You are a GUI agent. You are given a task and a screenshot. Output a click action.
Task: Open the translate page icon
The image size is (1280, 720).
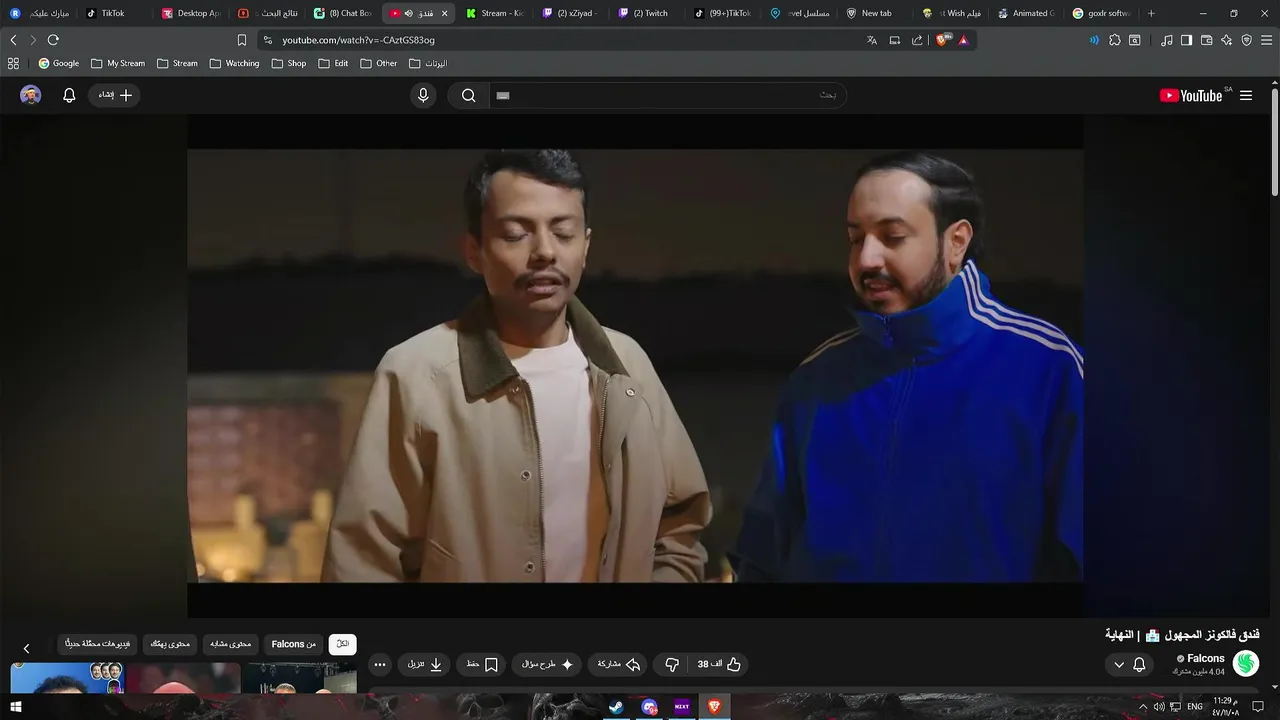[872, 40]
